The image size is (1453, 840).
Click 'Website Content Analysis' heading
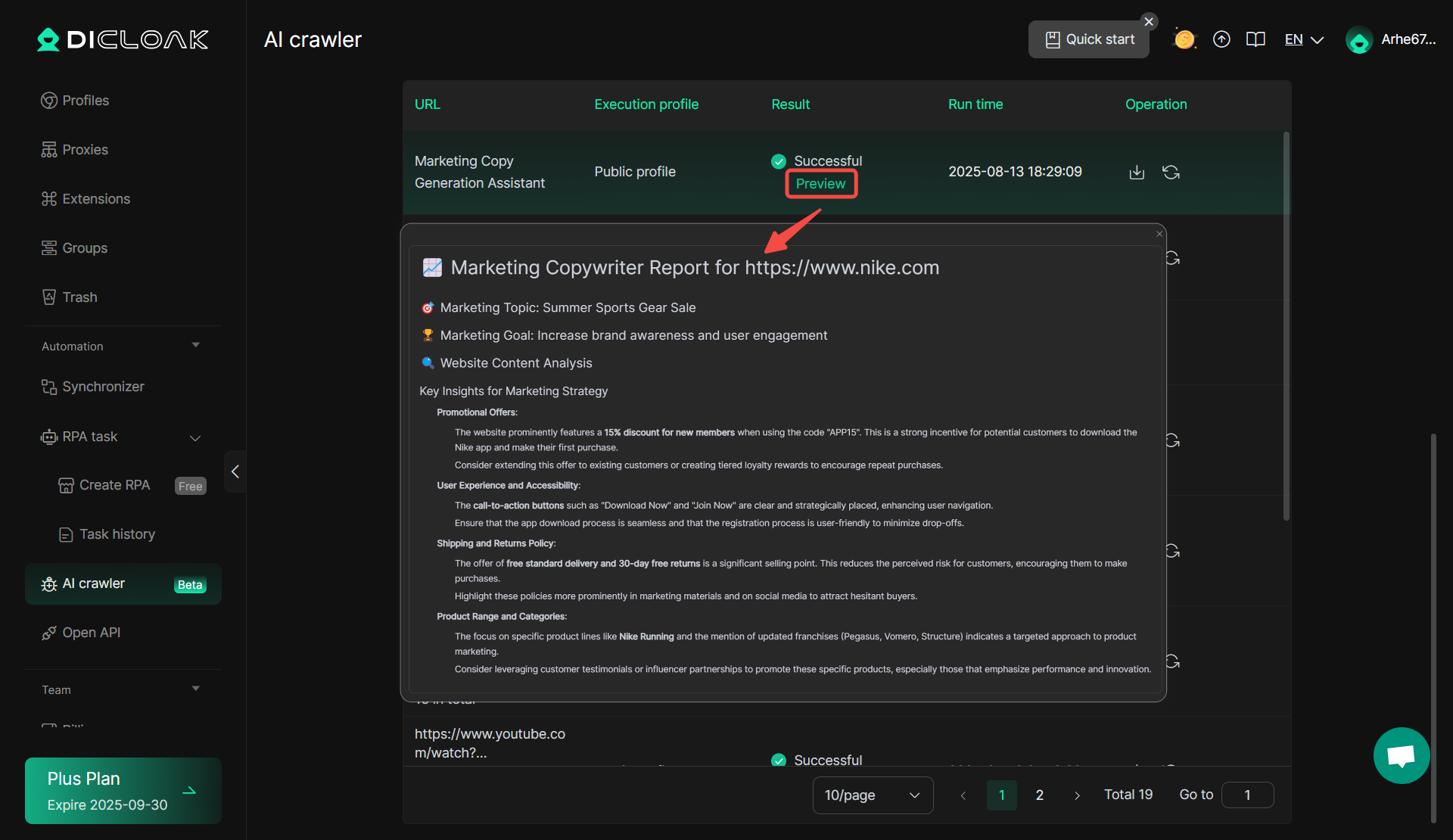(x=516, y=363)
